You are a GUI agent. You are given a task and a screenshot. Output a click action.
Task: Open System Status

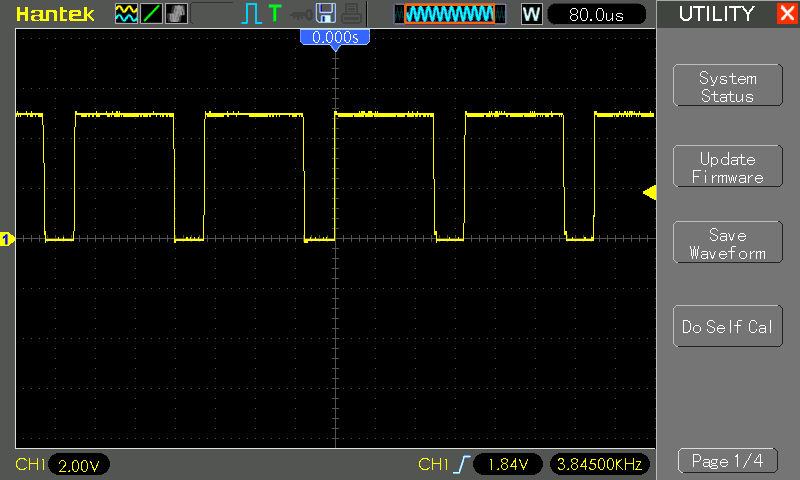728,85
